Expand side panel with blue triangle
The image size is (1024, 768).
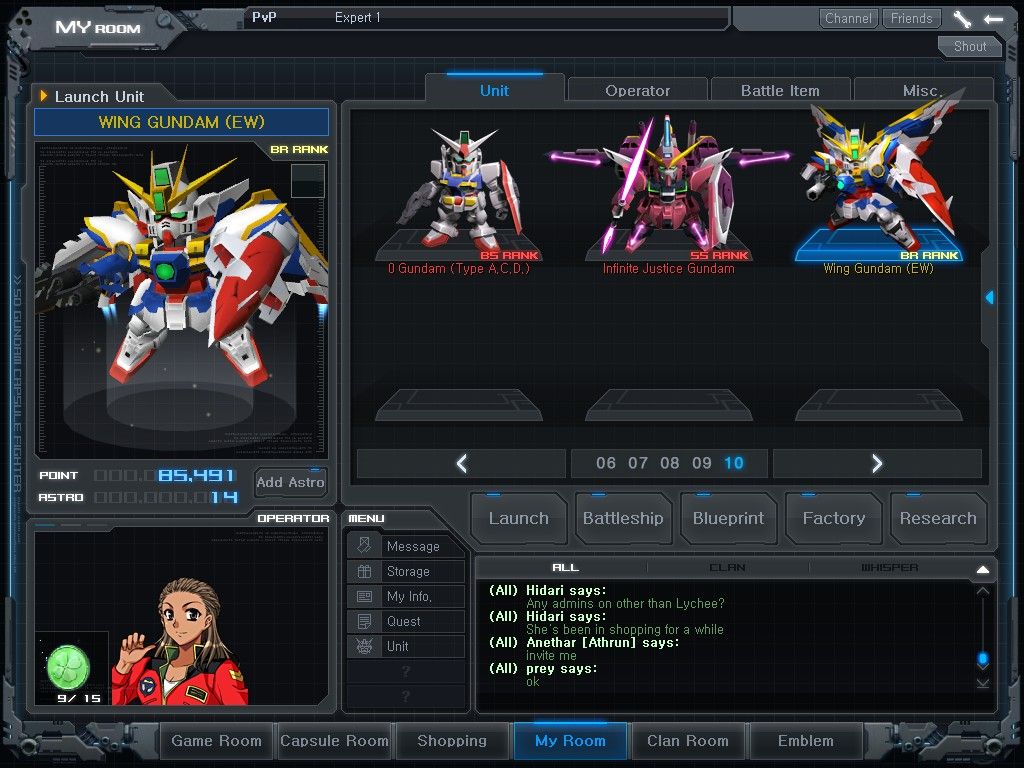pos(989,298)
